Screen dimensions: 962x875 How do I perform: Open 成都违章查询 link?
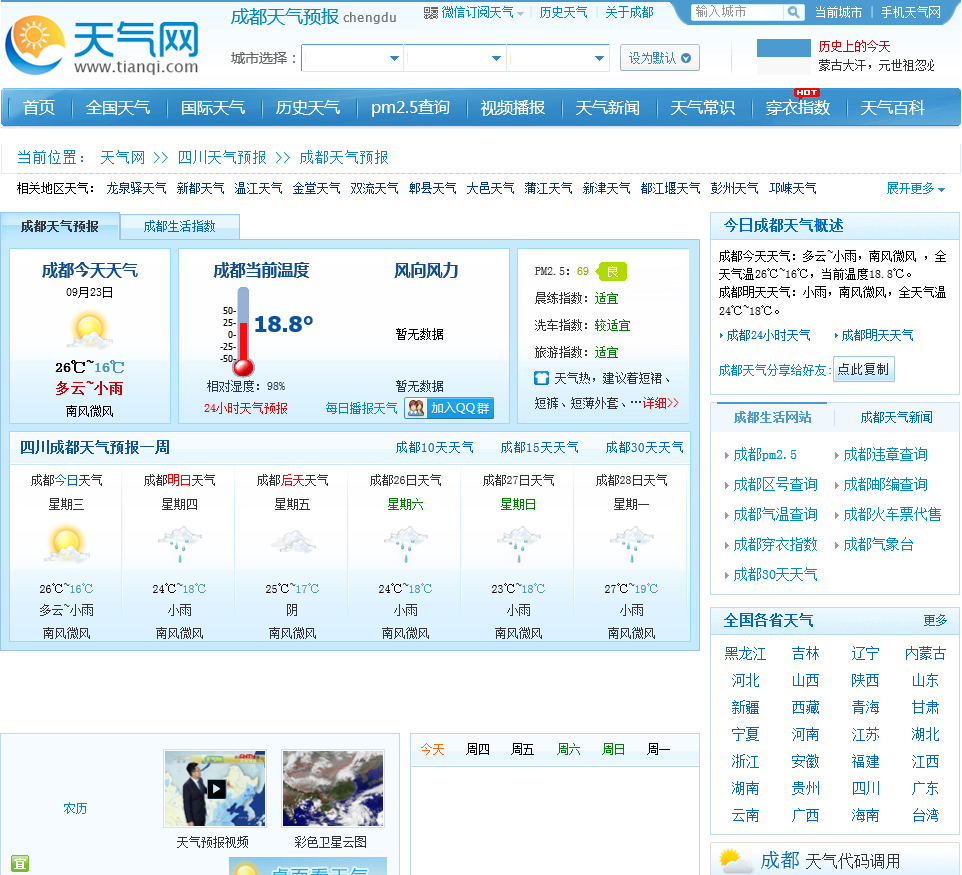pos(885,455)
